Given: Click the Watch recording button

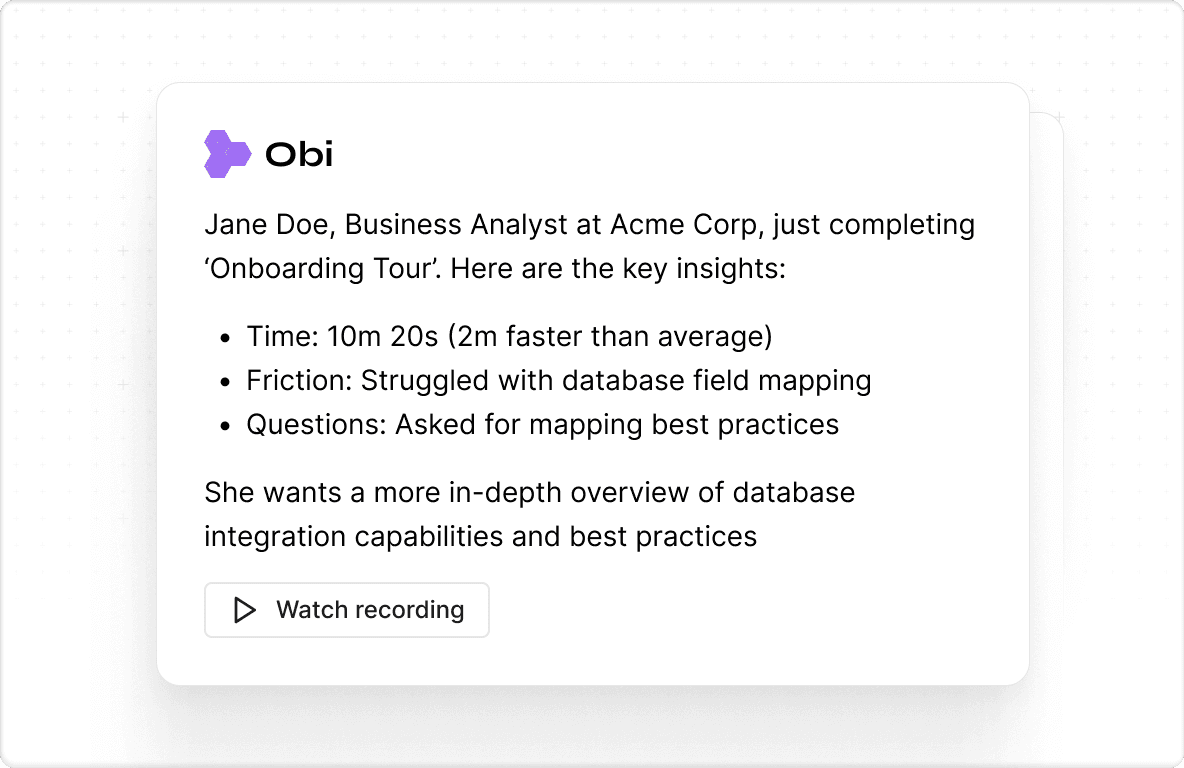Looking at the screenshot, I should (x=347, y=609).
